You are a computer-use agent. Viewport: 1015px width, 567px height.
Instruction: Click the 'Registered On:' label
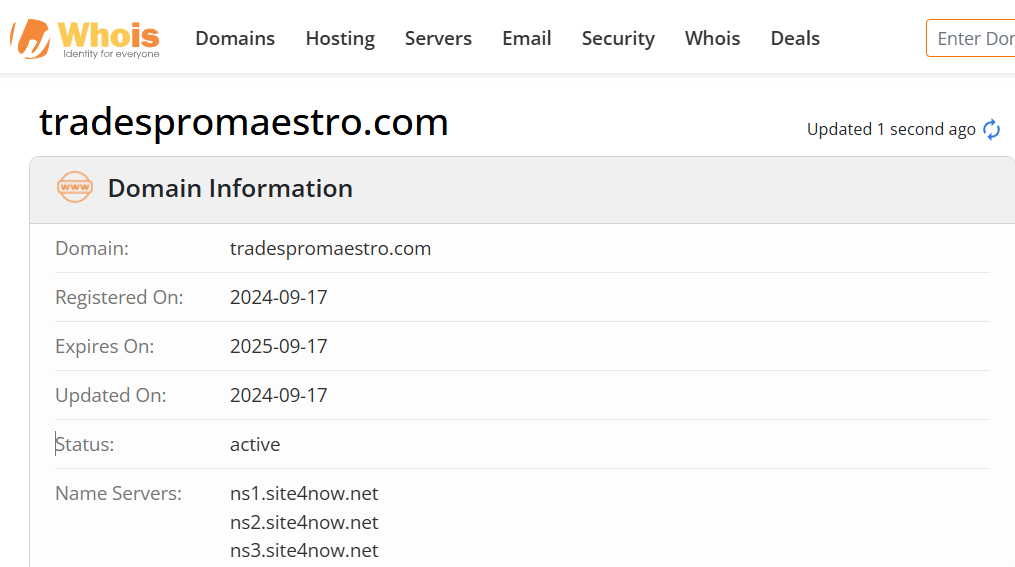coord(119,297)
